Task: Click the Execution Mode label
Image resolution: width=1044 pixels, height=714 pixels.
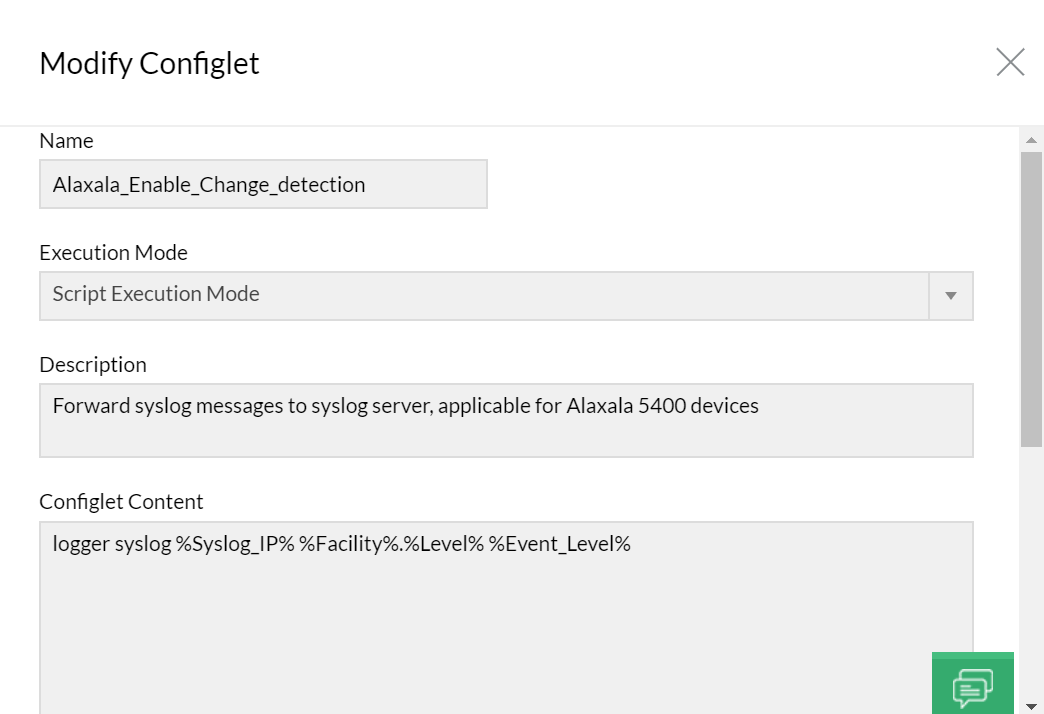Action: 113,253
